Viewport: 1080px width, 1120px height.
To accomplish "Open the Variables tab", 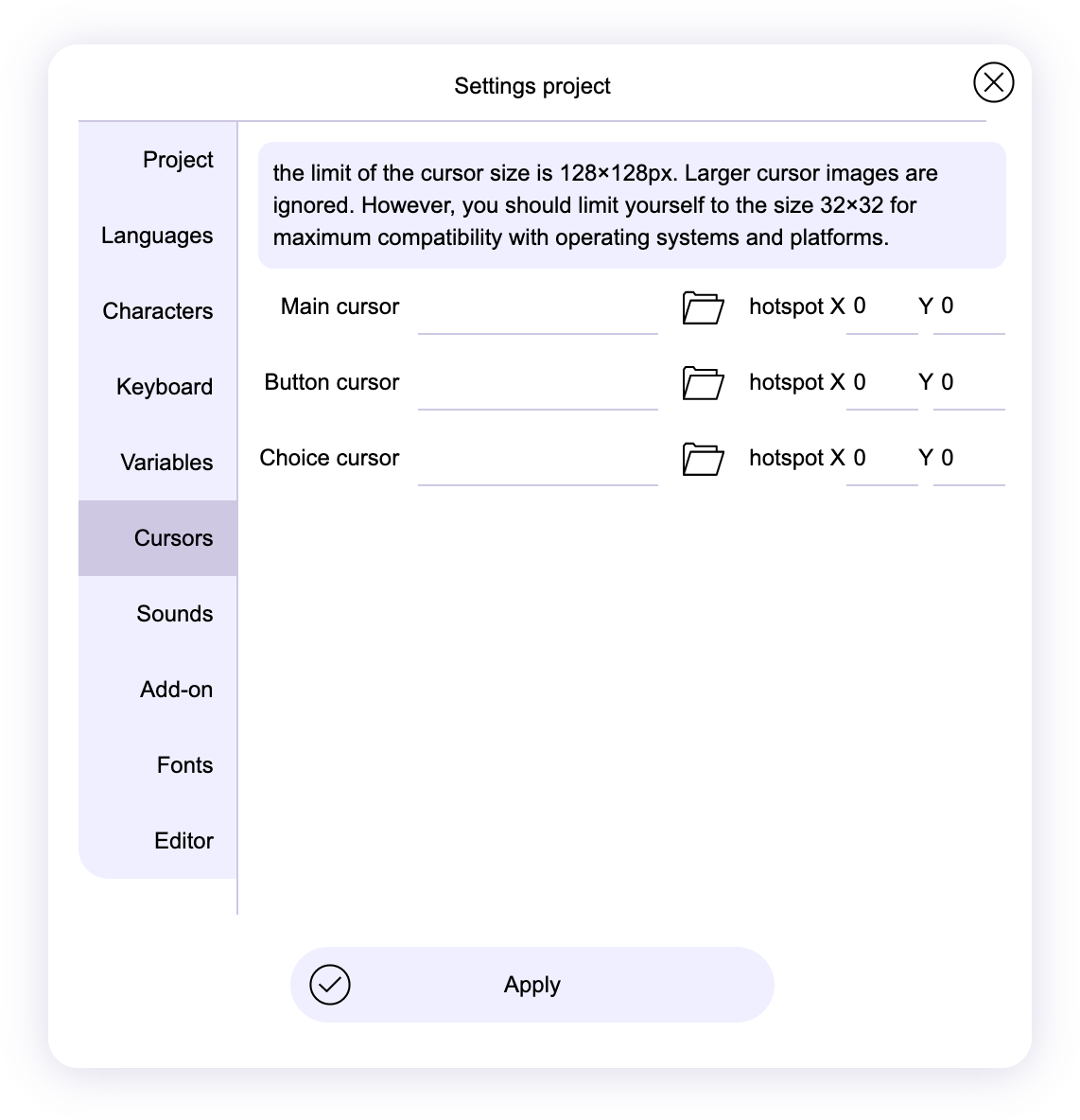I will [x=166, y=463].
